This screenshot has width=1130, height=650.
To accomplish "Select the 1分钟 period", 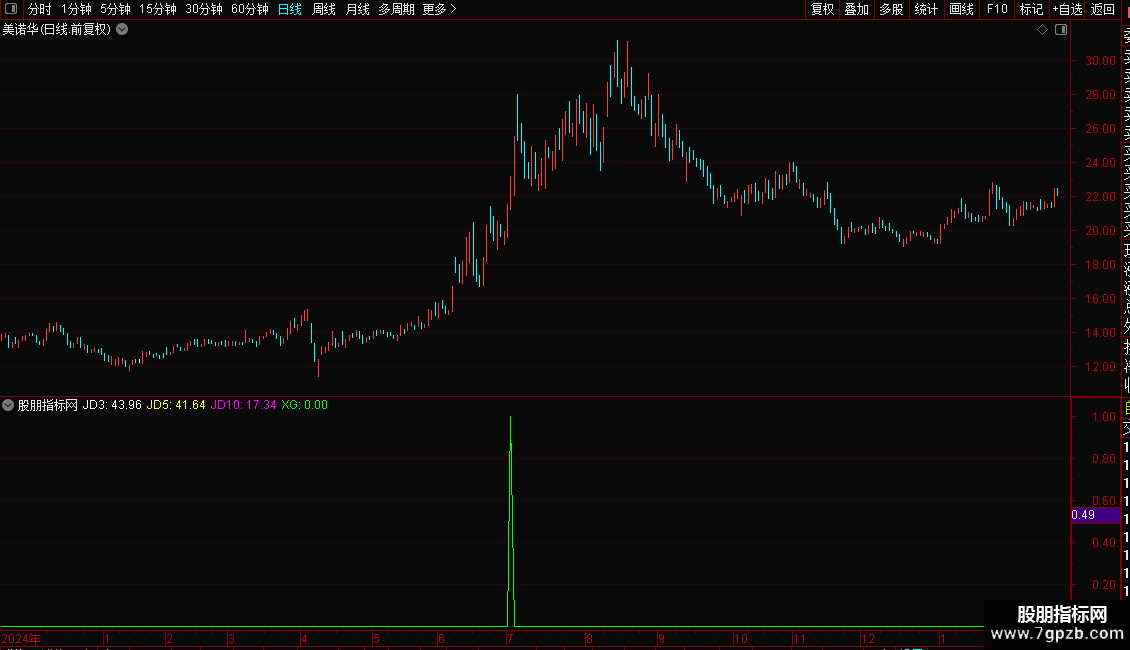I will click(x=76, y=9).
